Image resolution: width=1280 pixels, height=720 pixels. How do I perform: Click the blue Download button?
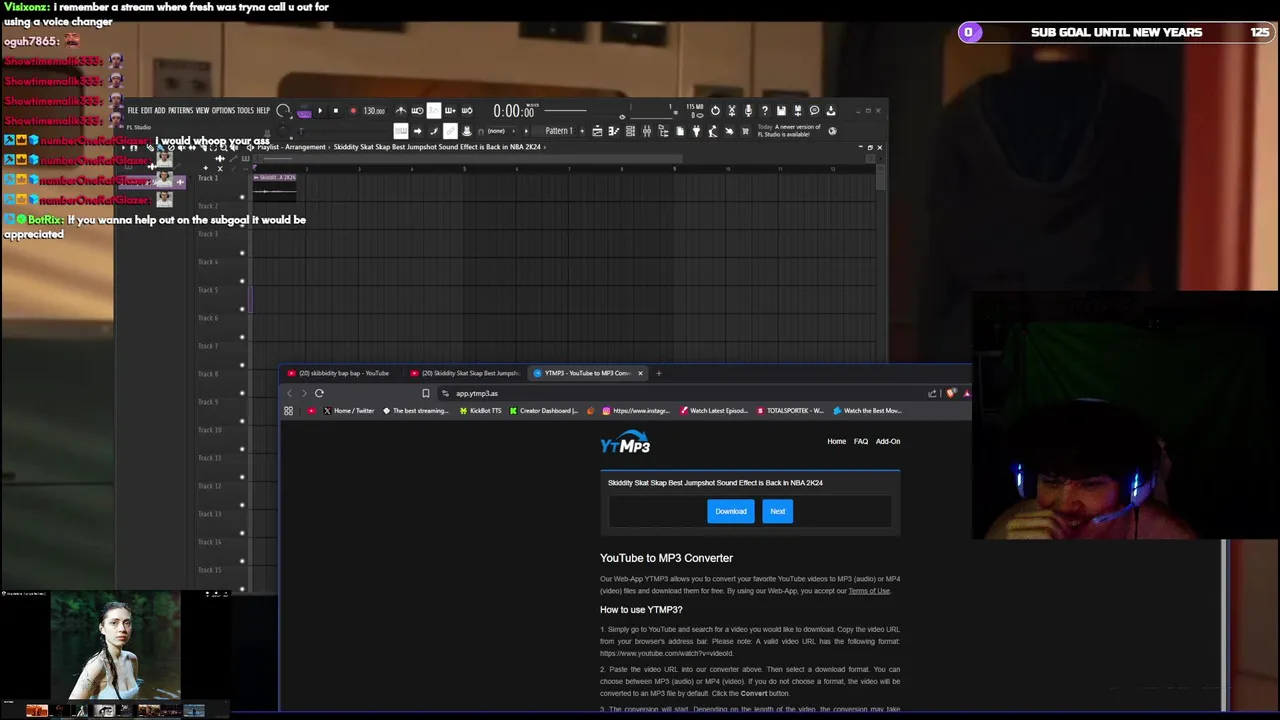pyautogui.click(x=731, y=511)
